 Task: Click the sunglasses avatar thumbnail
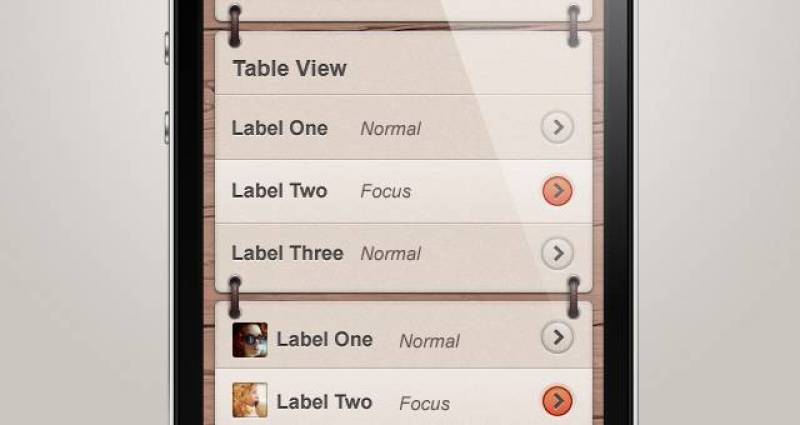pos(249,340)
